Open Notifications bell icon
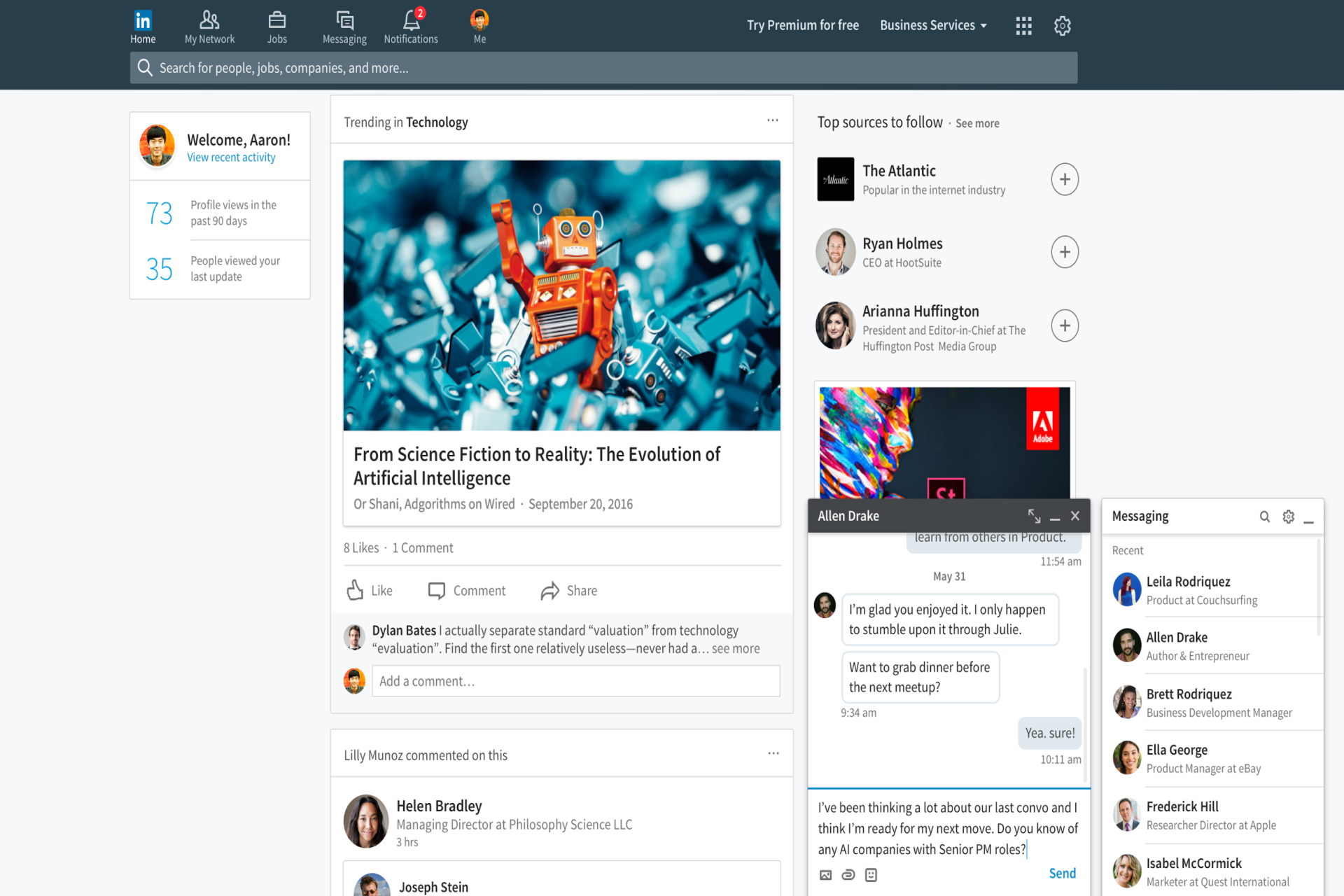 coord(411,27)
